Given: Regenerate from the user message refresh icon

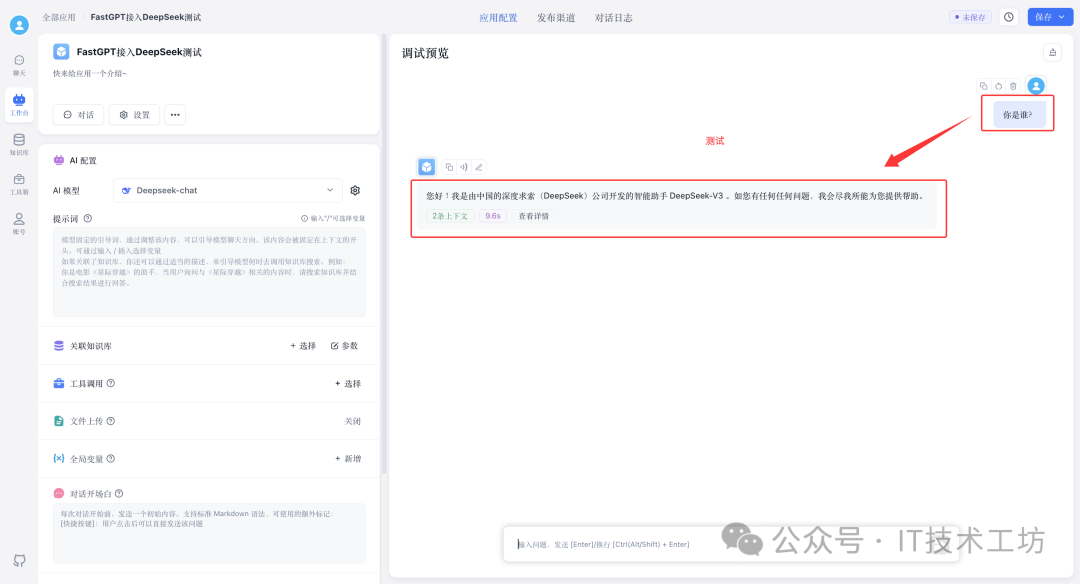Looking at the screenshot, I should (x=998, y=86).
